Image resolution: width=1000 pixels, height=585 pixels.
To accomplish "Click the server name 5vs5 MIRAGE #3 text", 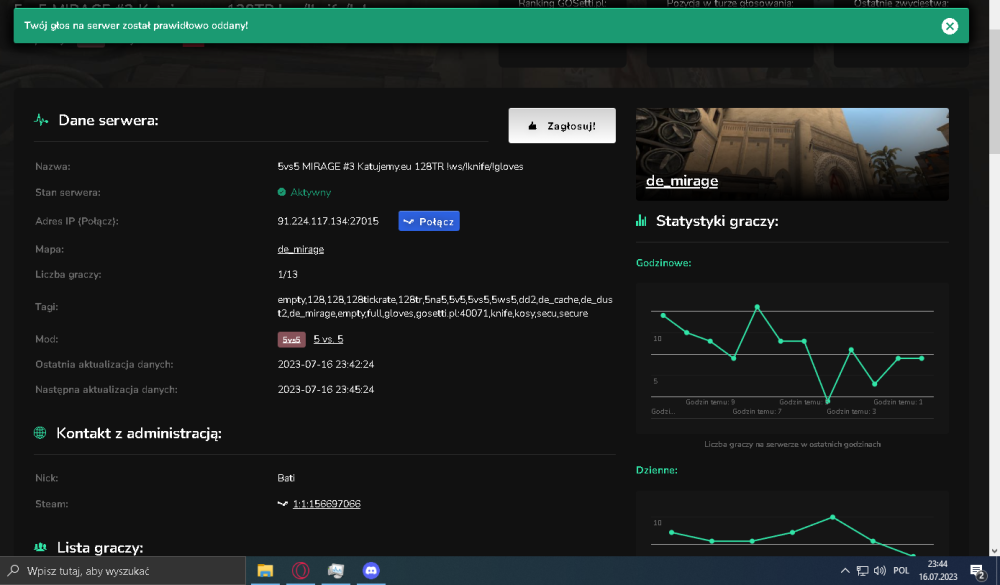I will [401, 167].
